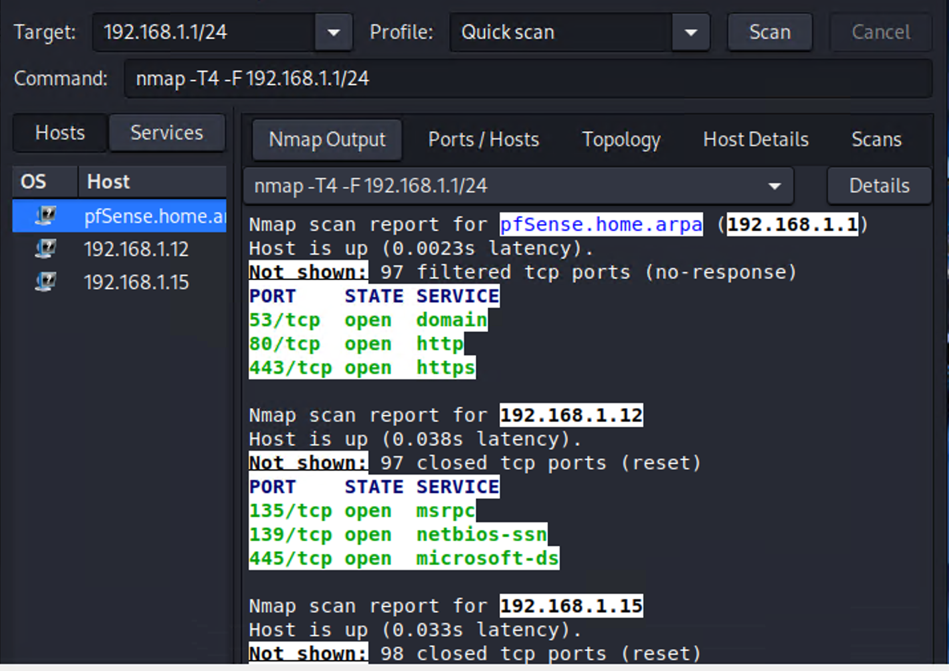Click the Target field with 192.168.1.1/24
949x671 pixels.
click(203, 32)
